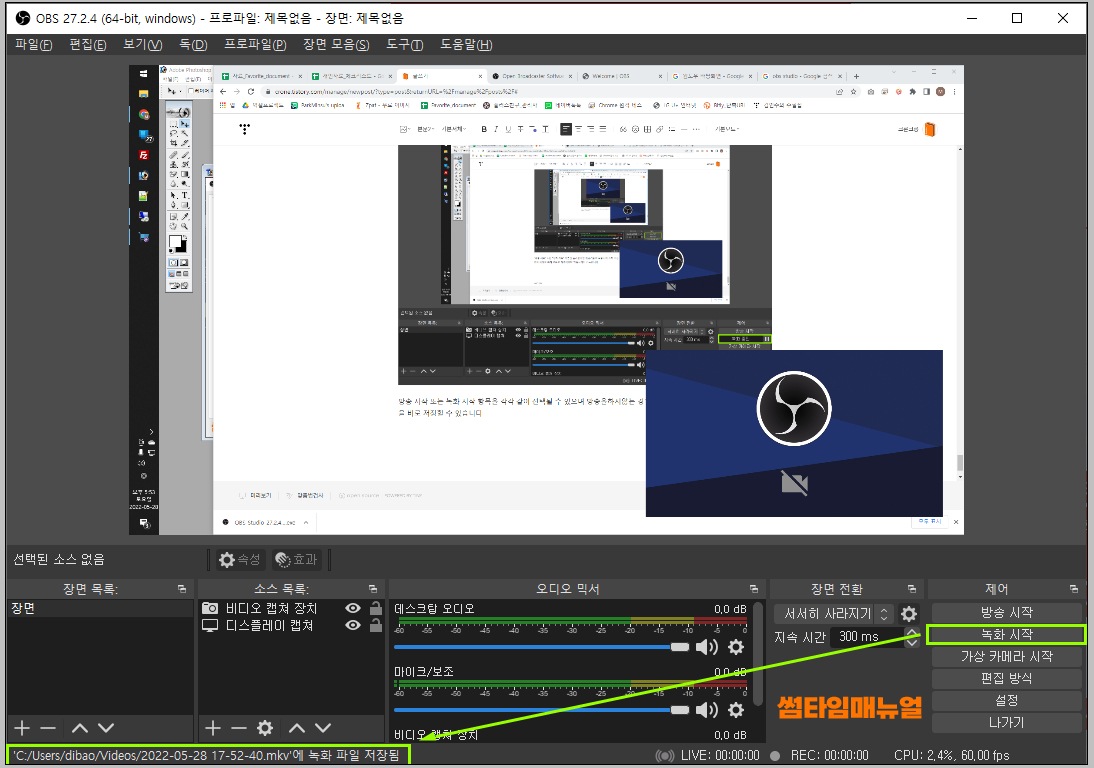Pop out the 장면 목록 dock

tap(182, 589)
